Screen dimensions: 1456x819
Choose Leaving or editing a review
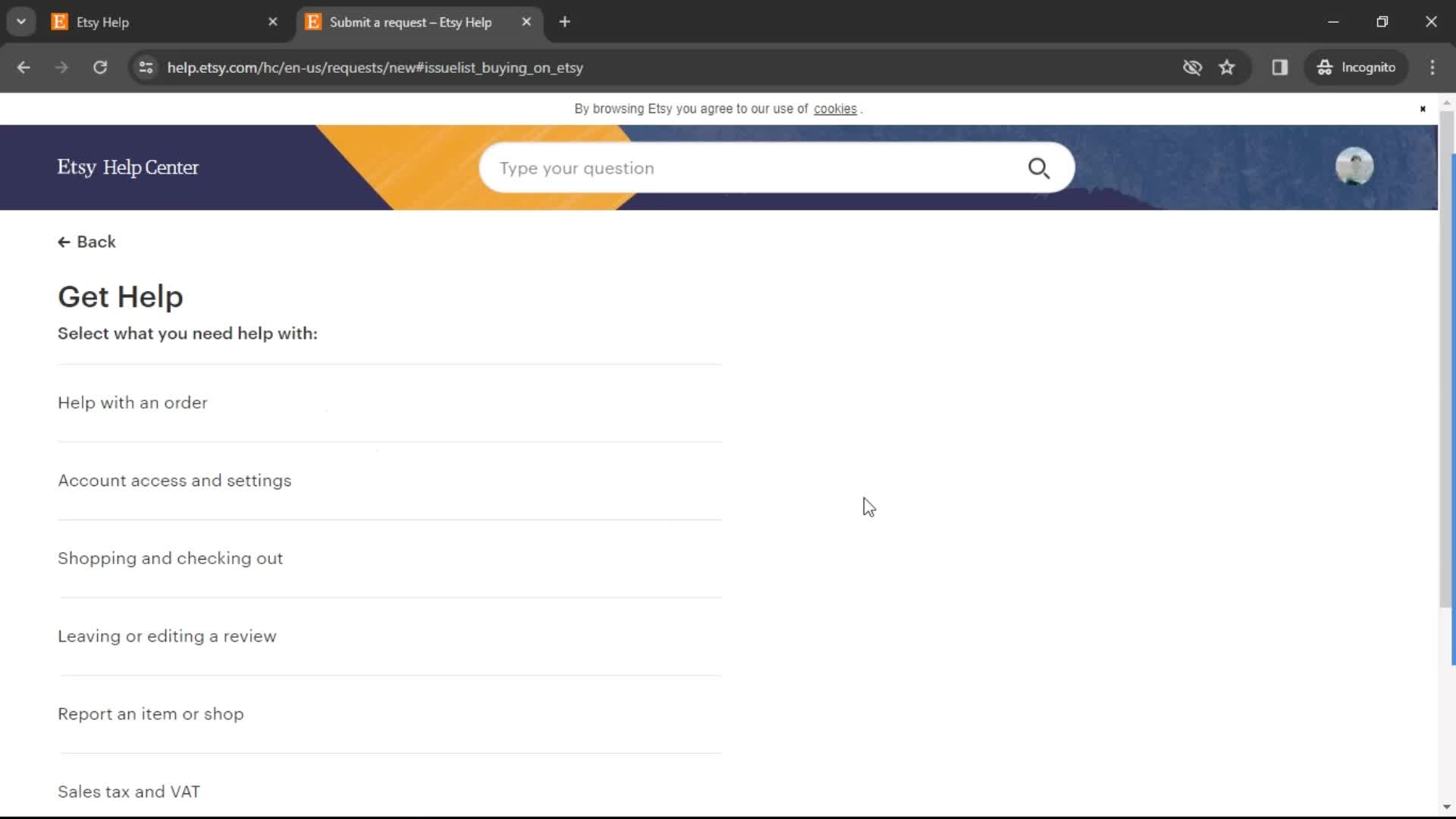click(x=390, y=636)
